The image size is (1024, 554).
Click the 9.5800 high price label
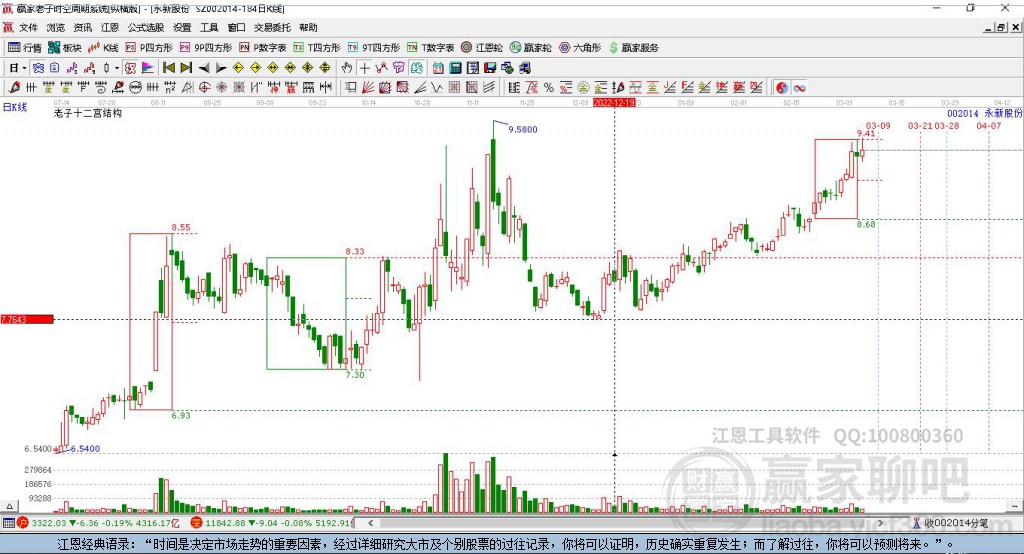tap(523, 129)
